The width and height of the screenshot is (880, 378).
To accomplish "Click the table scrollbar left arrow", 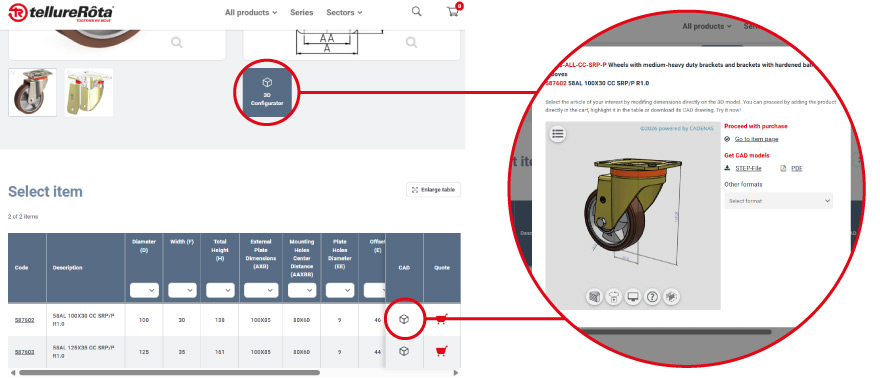I will [12, 372].
